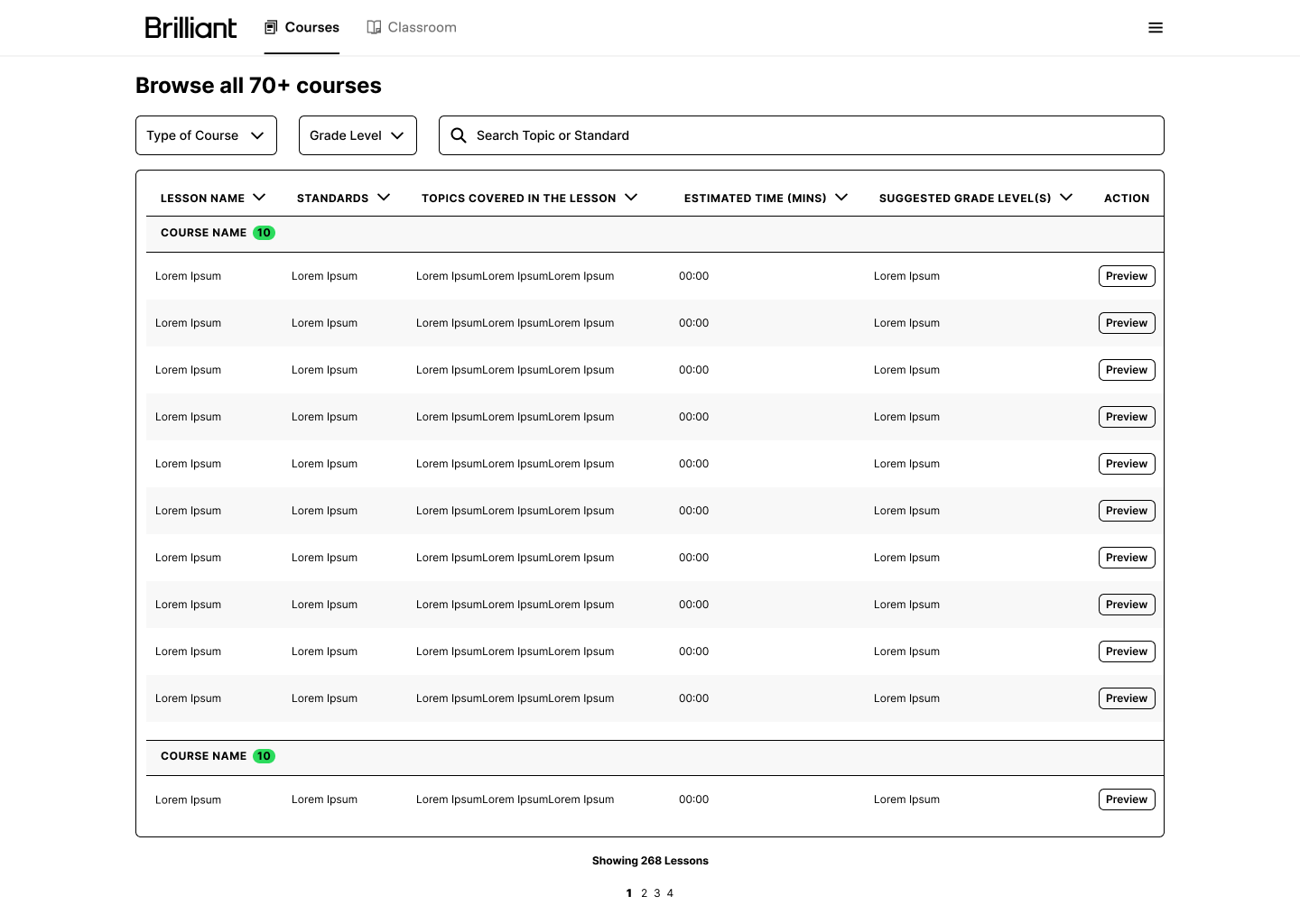
Task: Sort by Estimated Time (Mins) column
Action: [766, 198]
